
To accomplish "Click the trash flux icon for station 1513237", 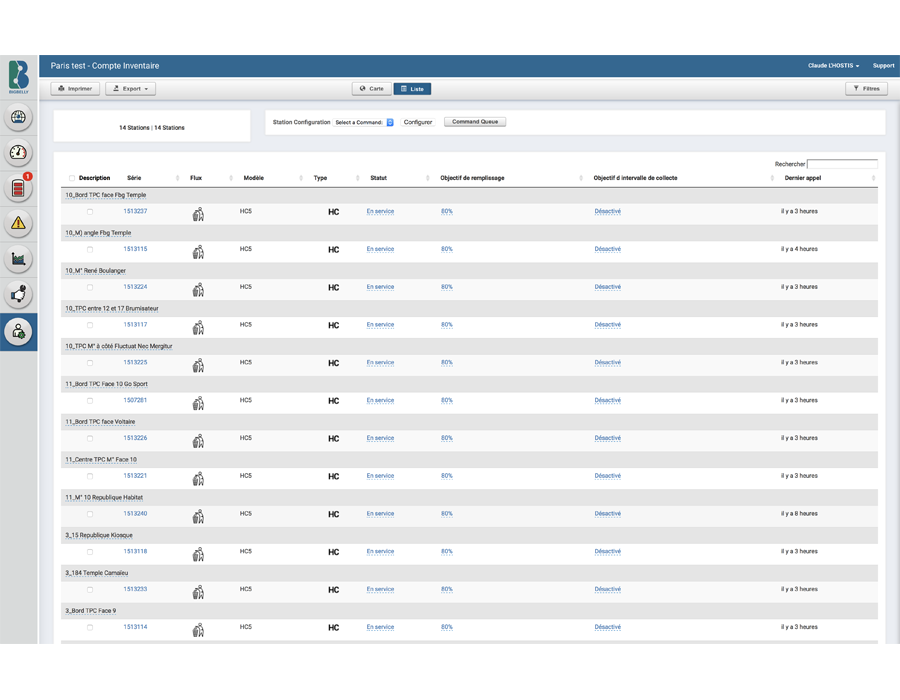I will (x=198, y=213).
